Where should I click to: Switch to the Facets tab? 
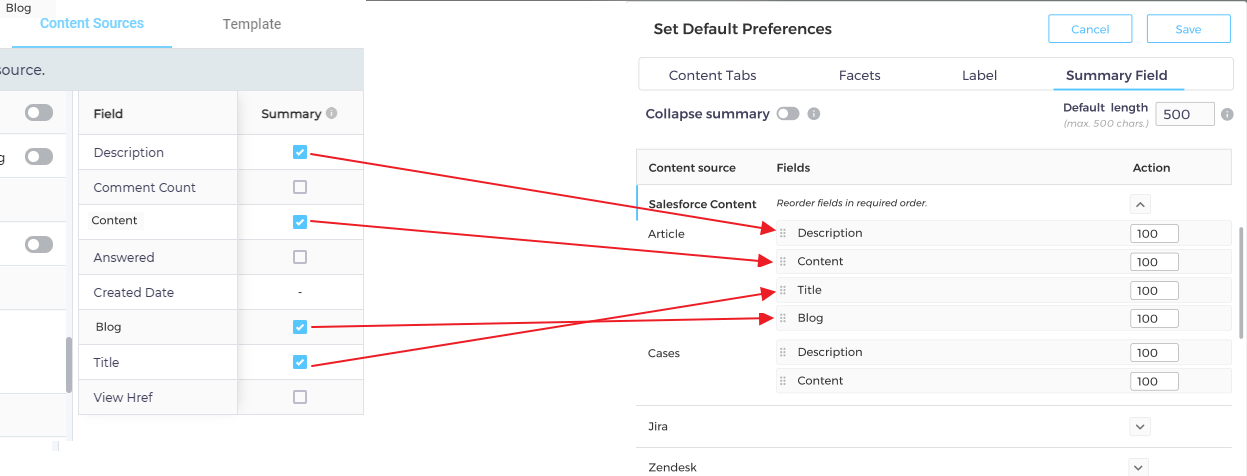pos(859,75)
